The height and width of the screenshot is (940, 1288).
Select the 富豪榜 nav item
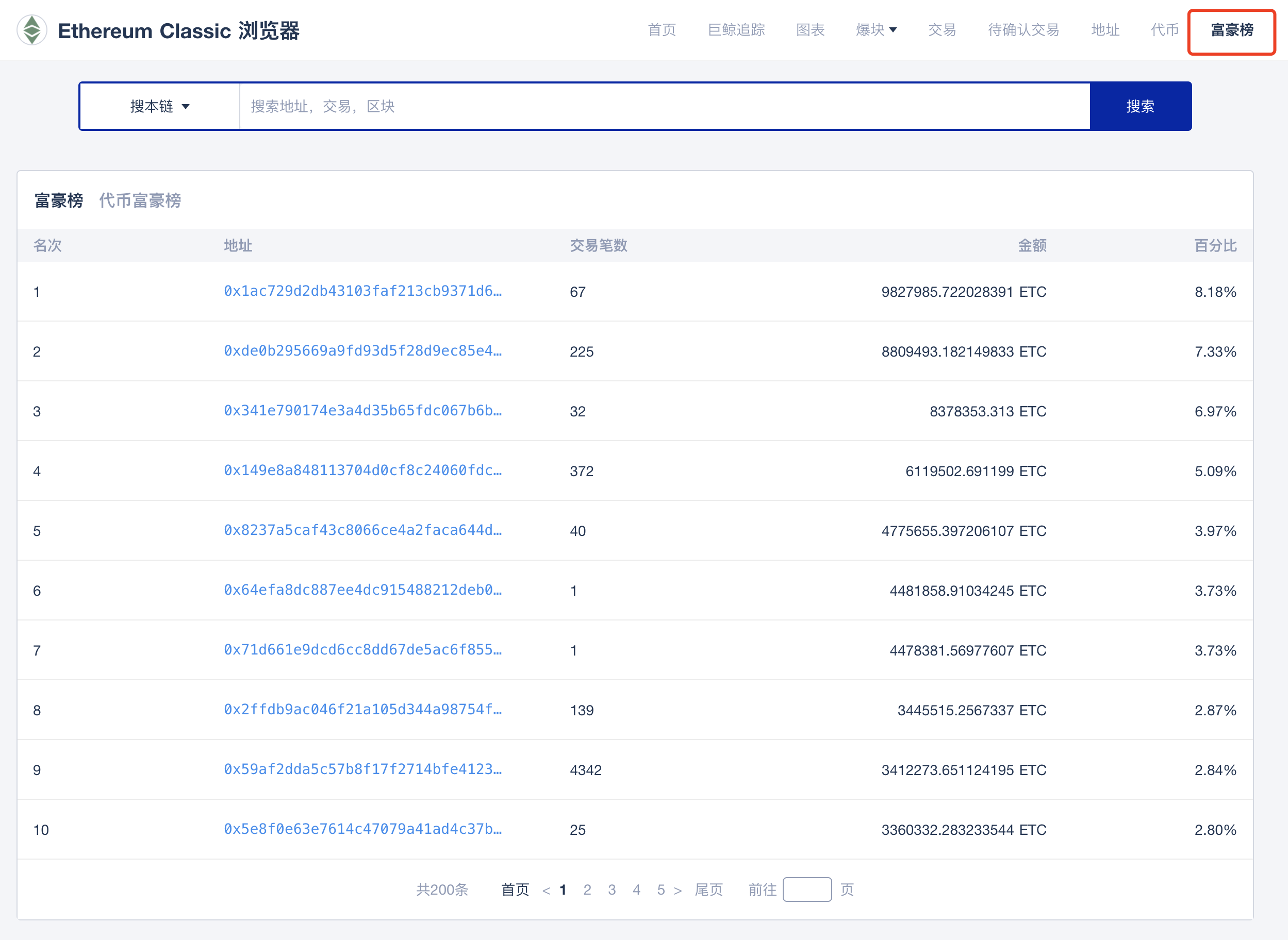point(1232,30)
